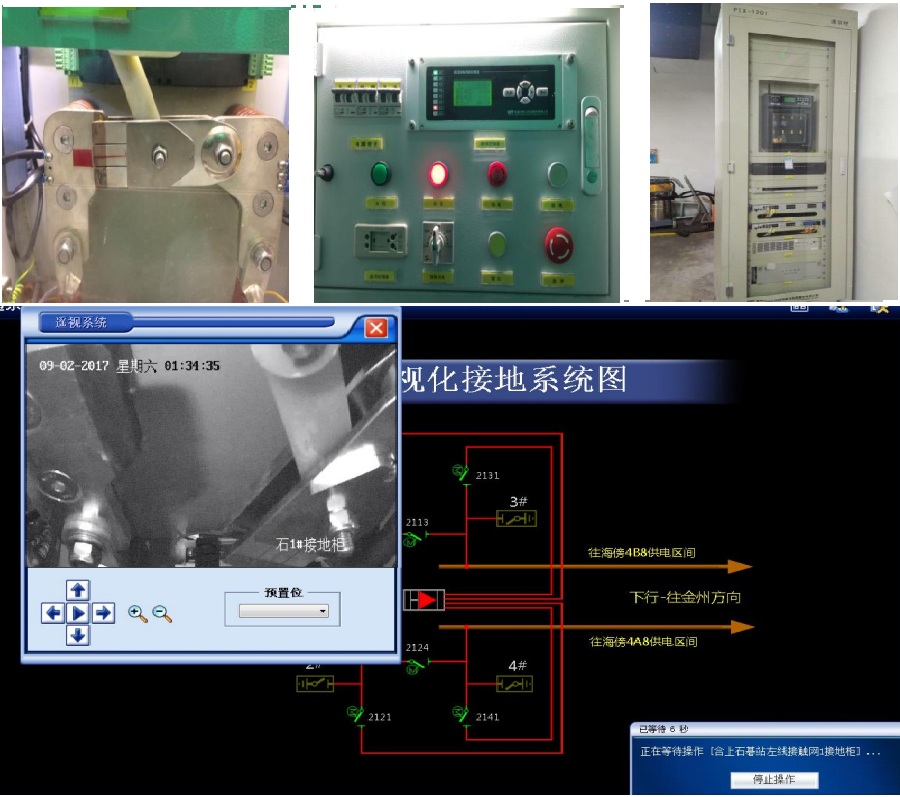
Task: Open the 预置位 preset dropdown
Action: 284,610
